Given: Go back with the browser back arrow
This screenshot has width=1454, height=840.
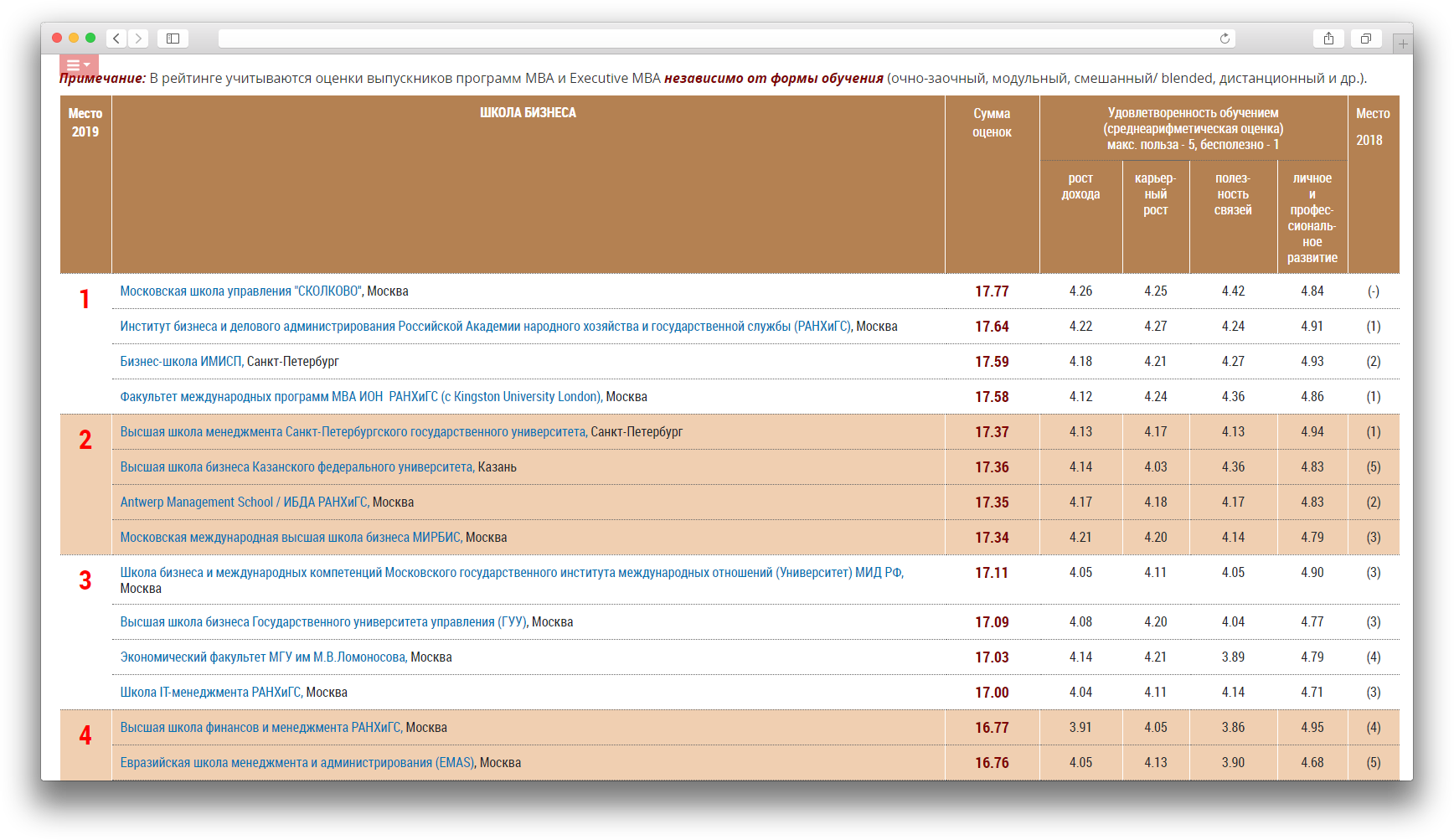Looking at the screenshot, I should [116, 39].
